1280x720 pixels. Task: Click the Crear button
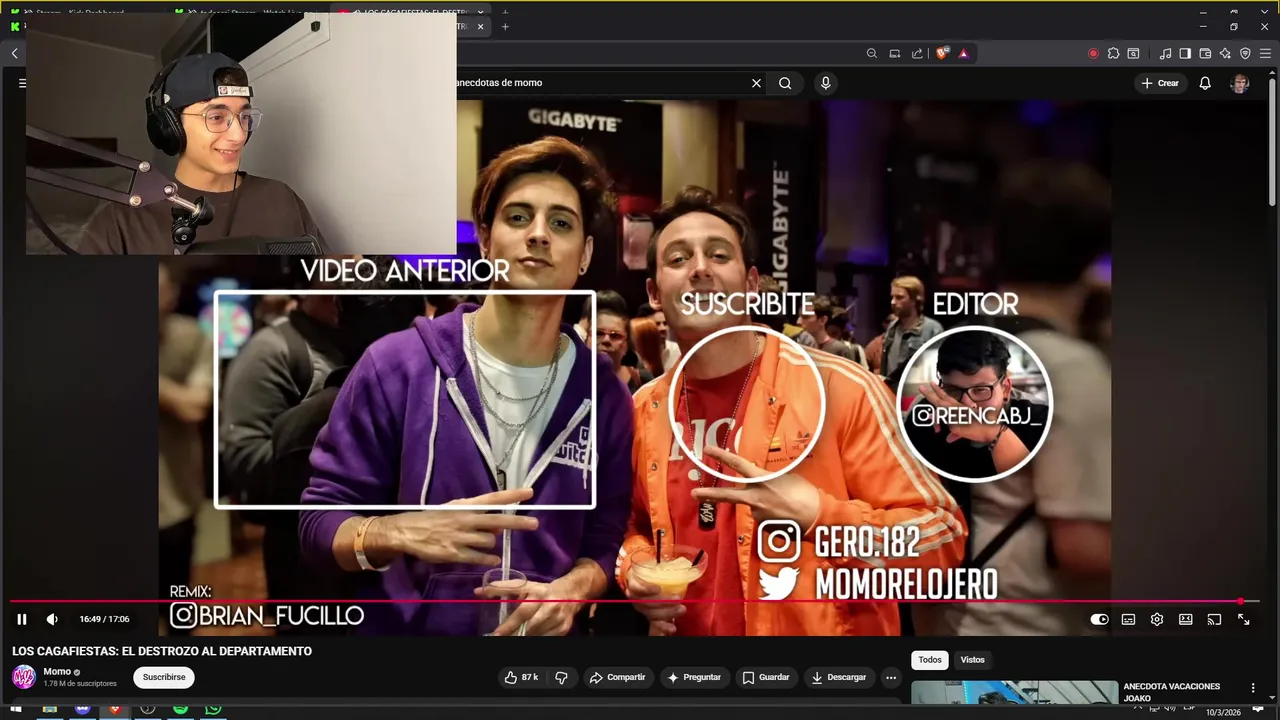1160,83
